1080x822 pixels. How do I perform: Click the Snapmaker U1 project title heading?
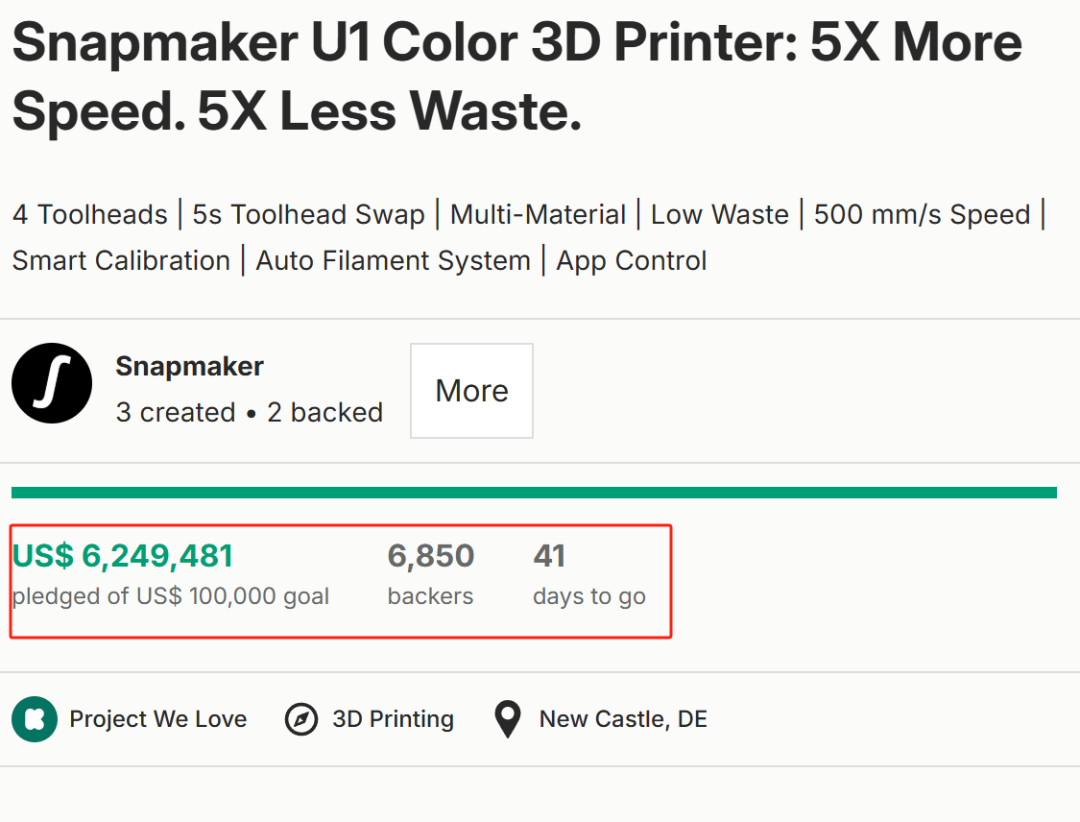pyautogui.click(x=516, y=77)
